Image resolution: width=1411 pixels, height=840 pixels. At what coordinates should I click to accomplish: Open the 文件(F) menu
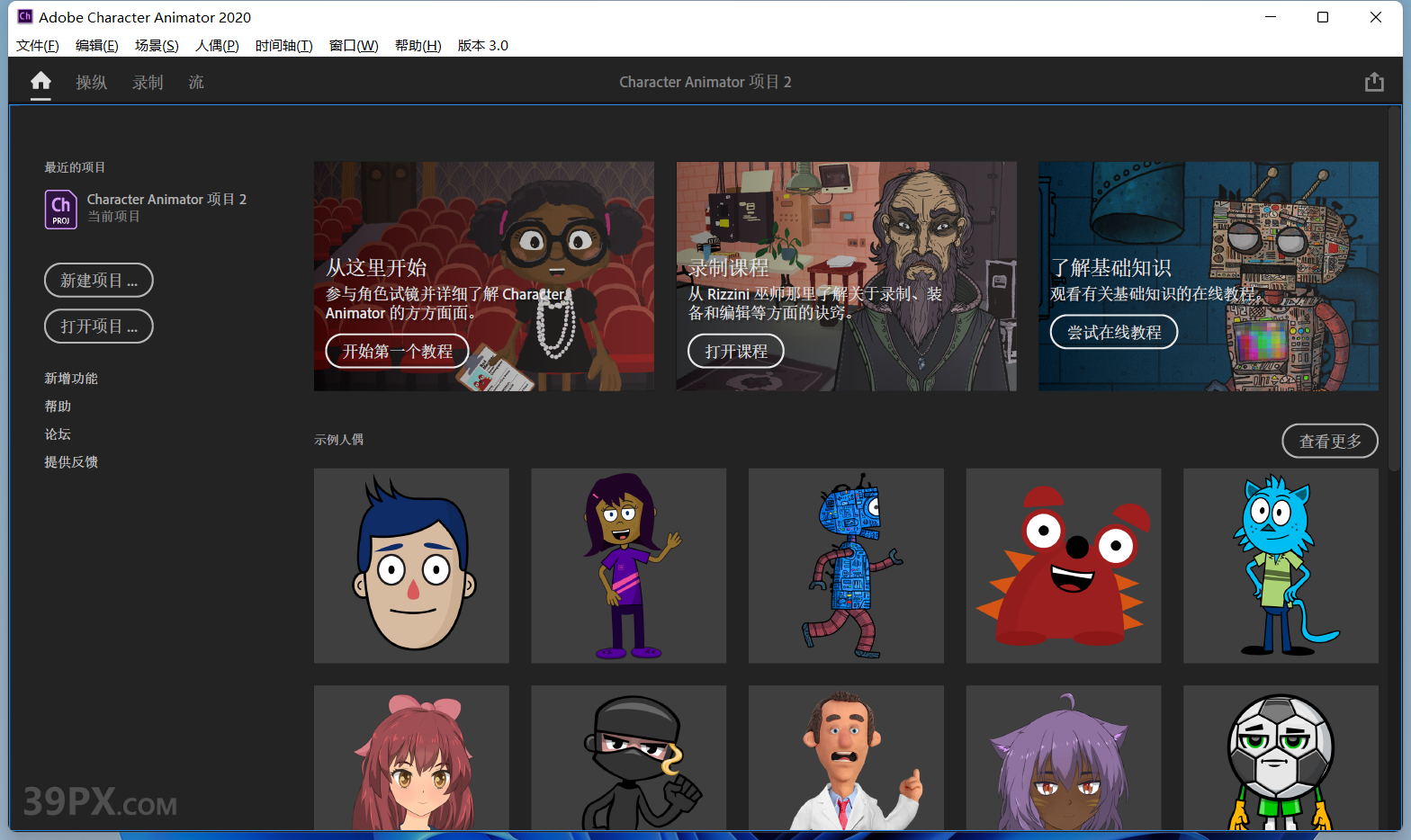(x=38, y=45)
